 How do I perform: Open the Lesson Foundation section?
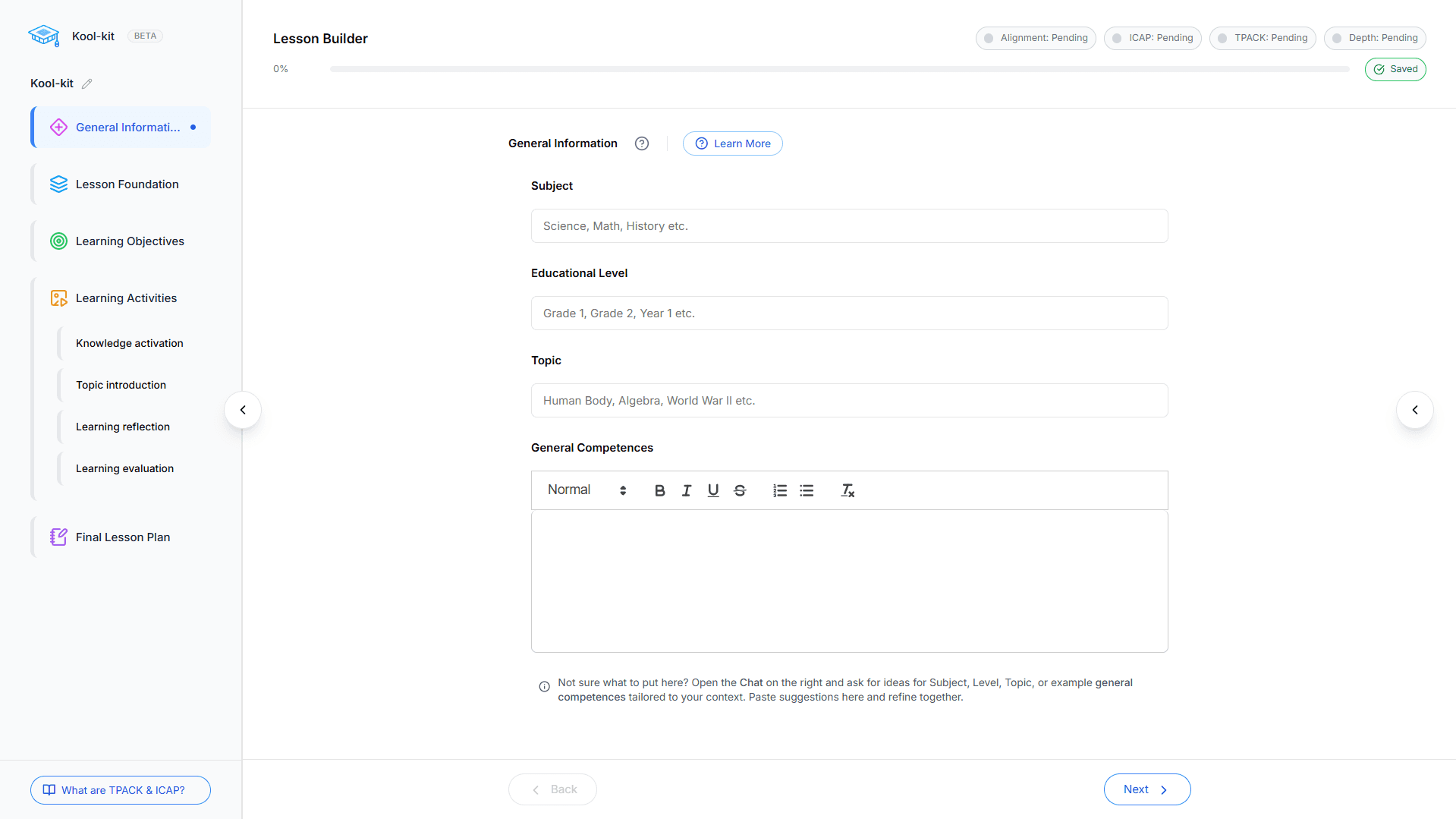coord(127,184)
